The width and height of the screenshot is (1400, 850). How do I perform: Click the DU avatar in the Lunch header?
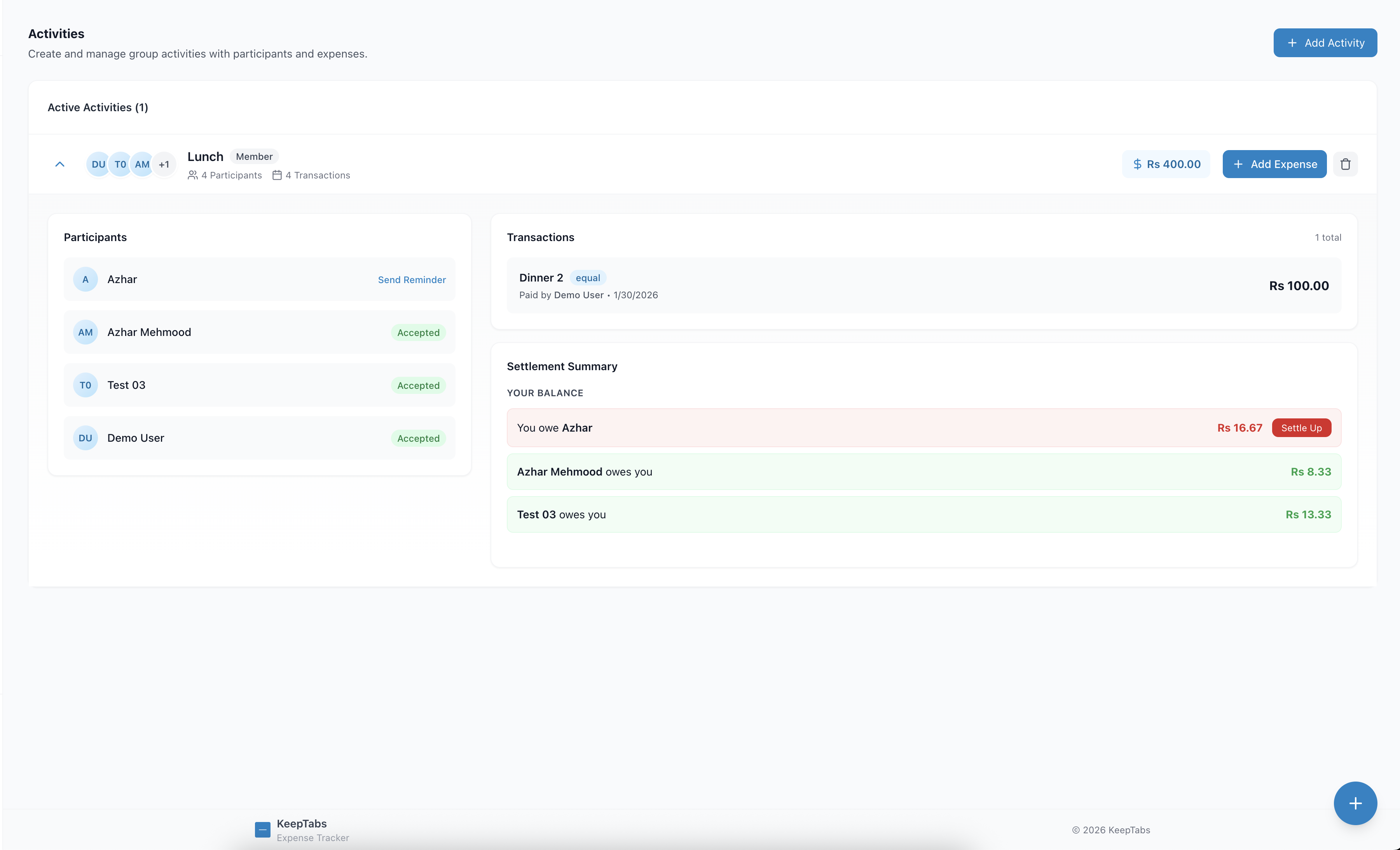[98, 164]
